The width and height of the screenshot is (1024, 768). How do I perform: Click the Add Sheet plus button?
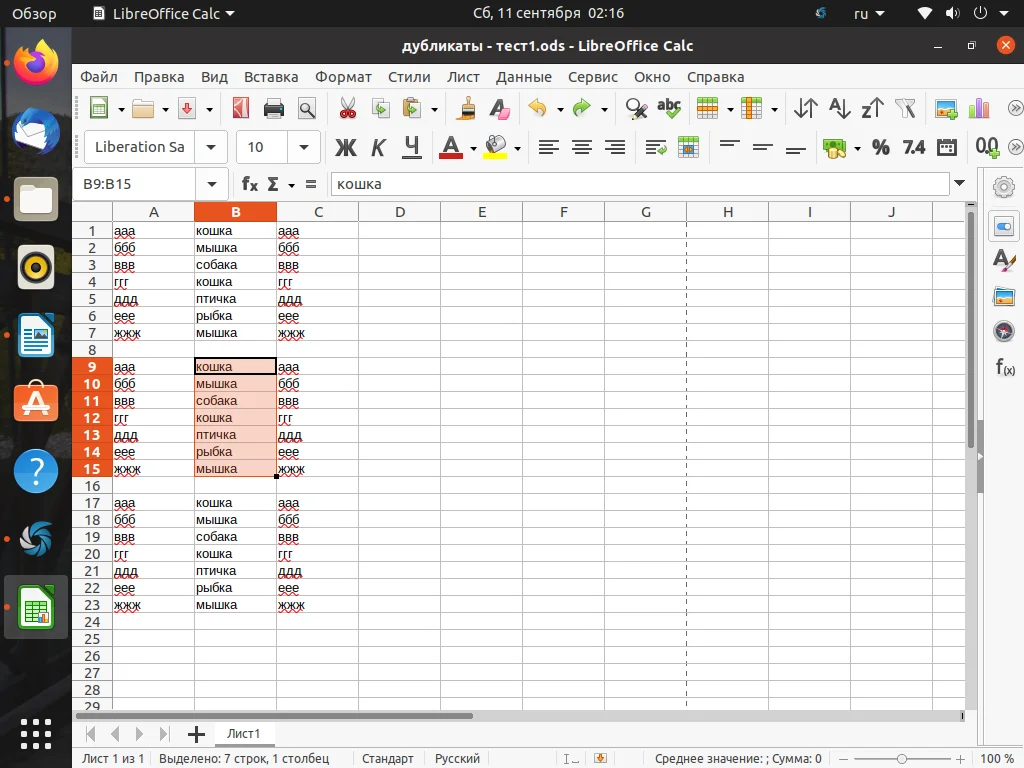tap(196, 733)
